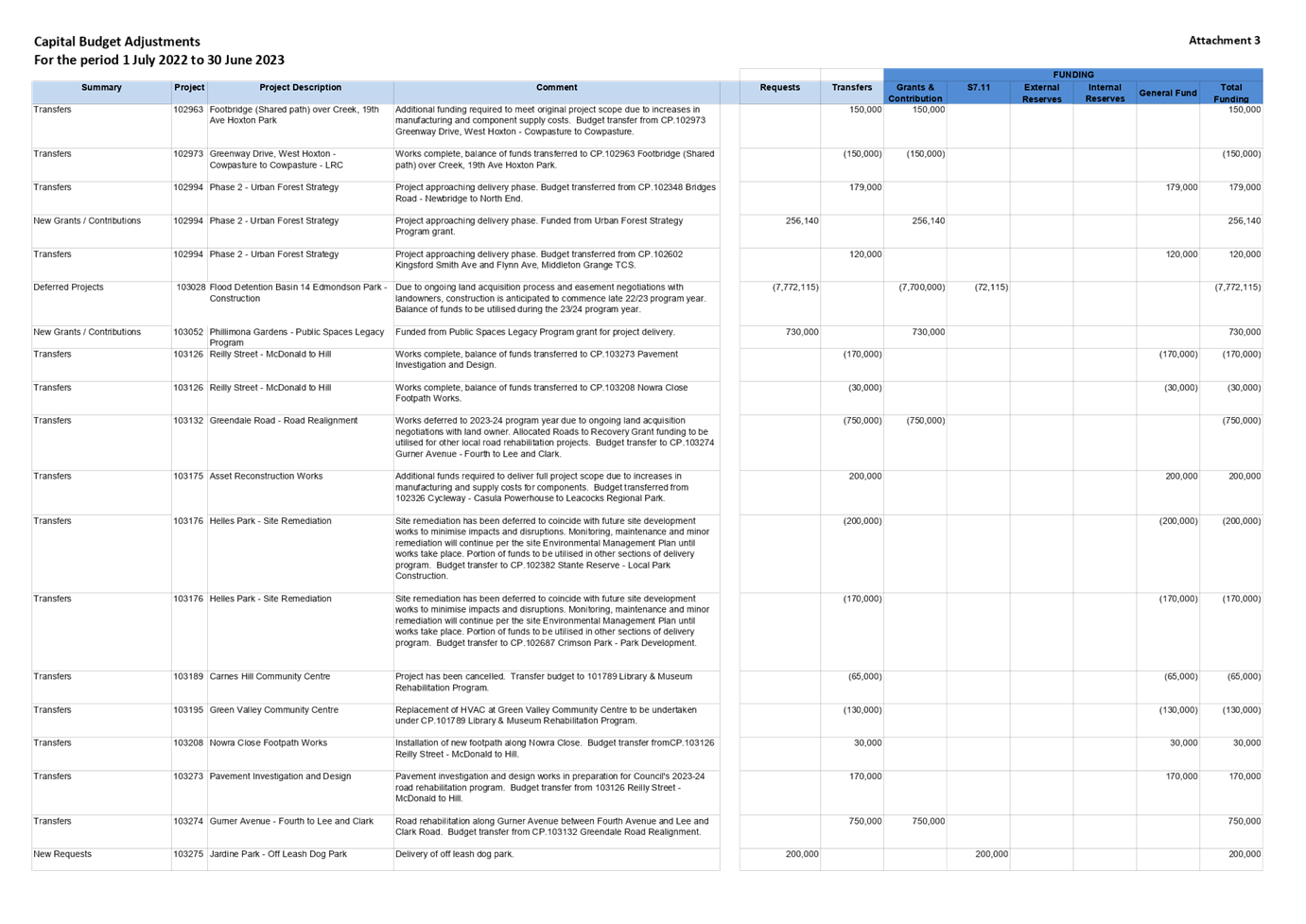
Task: Select the 'Project Description' column header
Action: (x=301, y=88)
